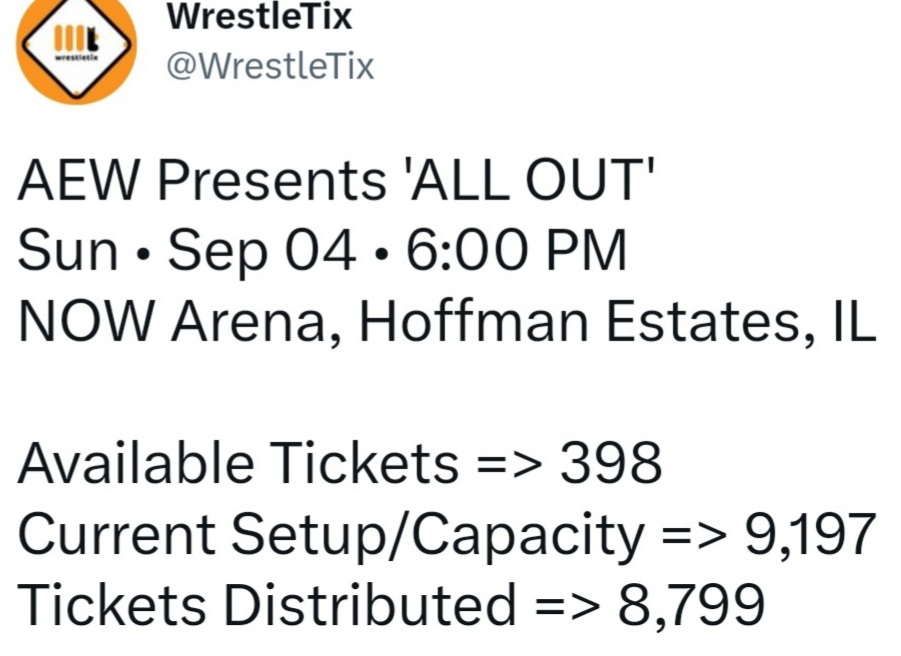The height and width of the screenshot is (656, 901).
Task: Open the @WrestleTix handle link
Action: (x=270, y=66)
